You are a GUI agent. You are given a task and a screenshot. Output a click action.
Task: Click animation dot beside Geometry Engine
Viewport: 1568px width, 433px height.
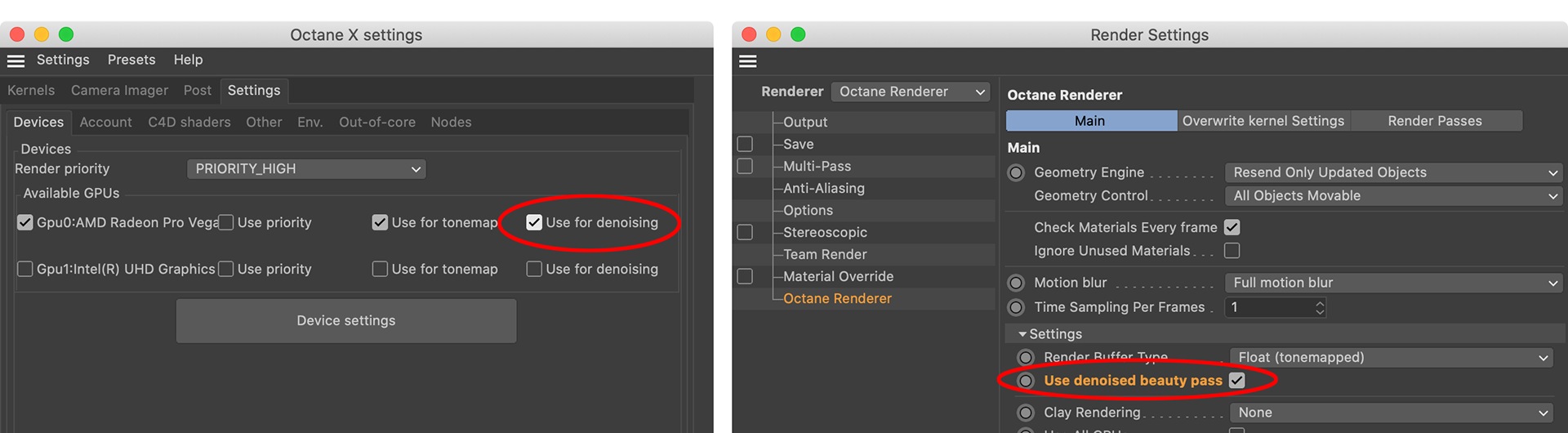(x=1016, y=172)
